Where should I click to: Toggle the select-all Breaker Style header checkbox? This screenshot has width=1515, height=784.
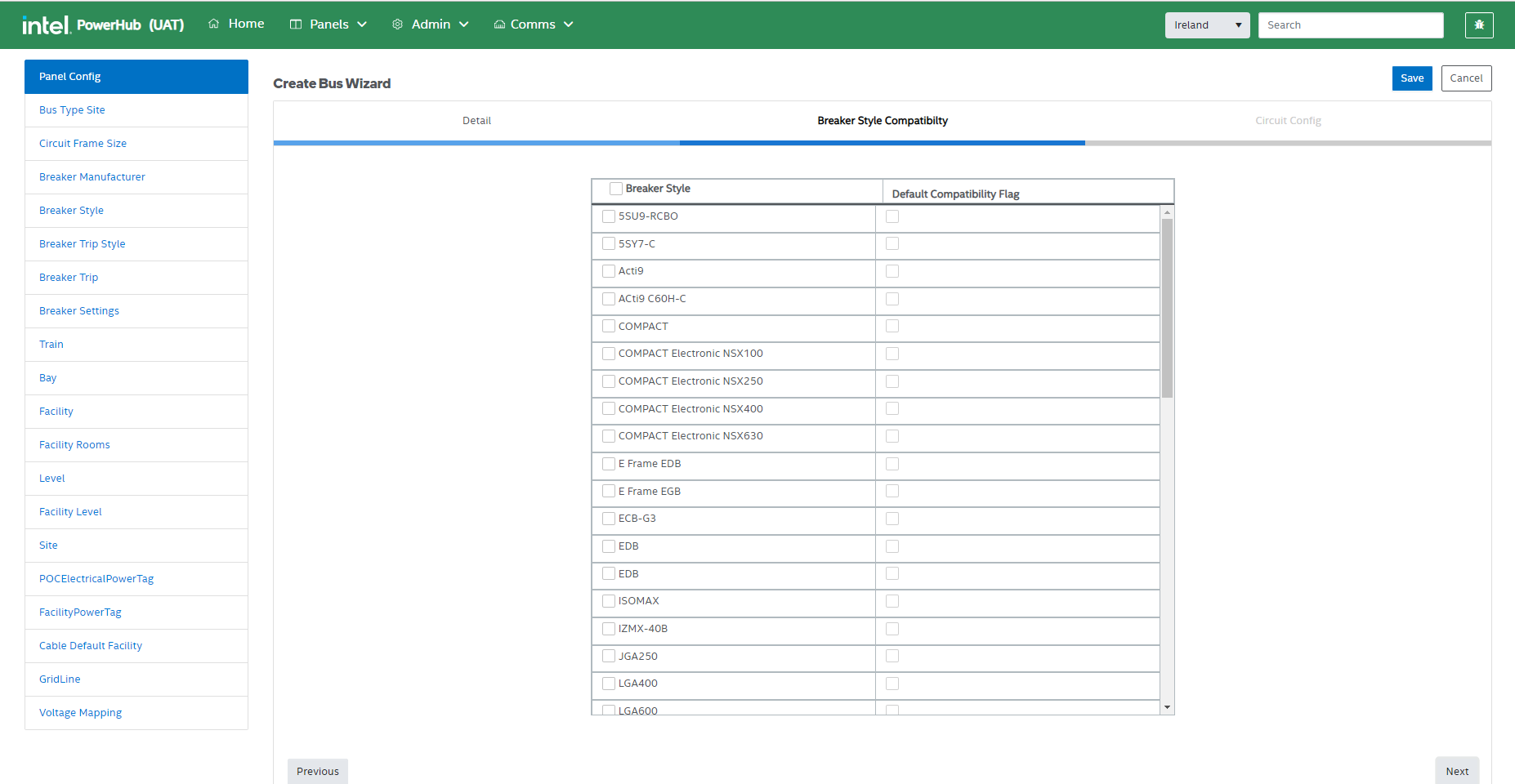616,189
